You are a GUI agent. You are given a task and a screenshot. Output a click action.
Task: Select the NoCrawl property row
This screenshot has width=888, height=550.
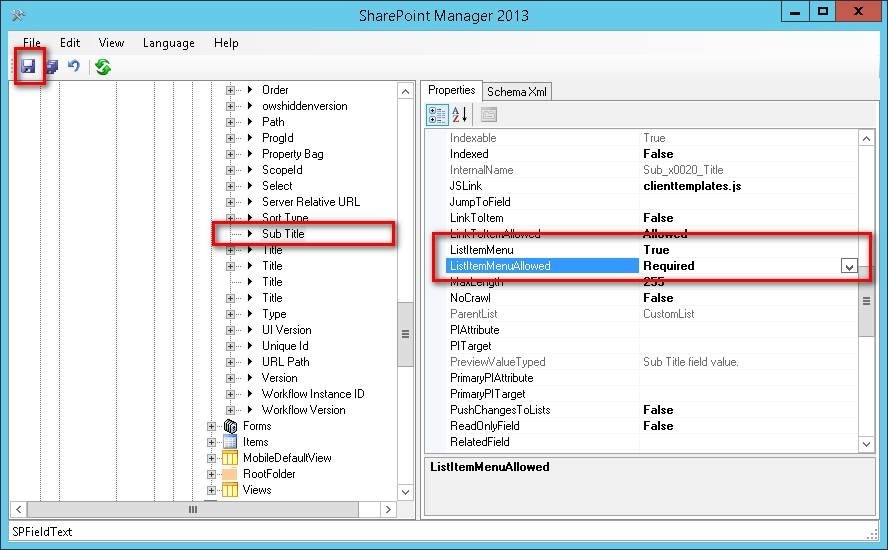point(651,298)
